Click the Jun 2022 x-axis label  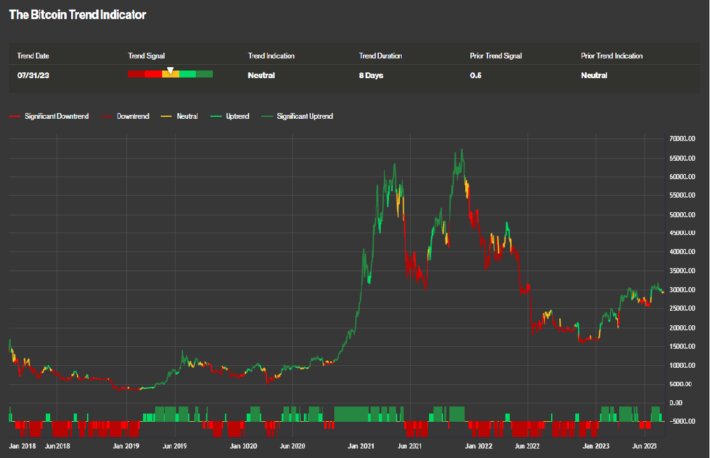click(x=528, y=446)
